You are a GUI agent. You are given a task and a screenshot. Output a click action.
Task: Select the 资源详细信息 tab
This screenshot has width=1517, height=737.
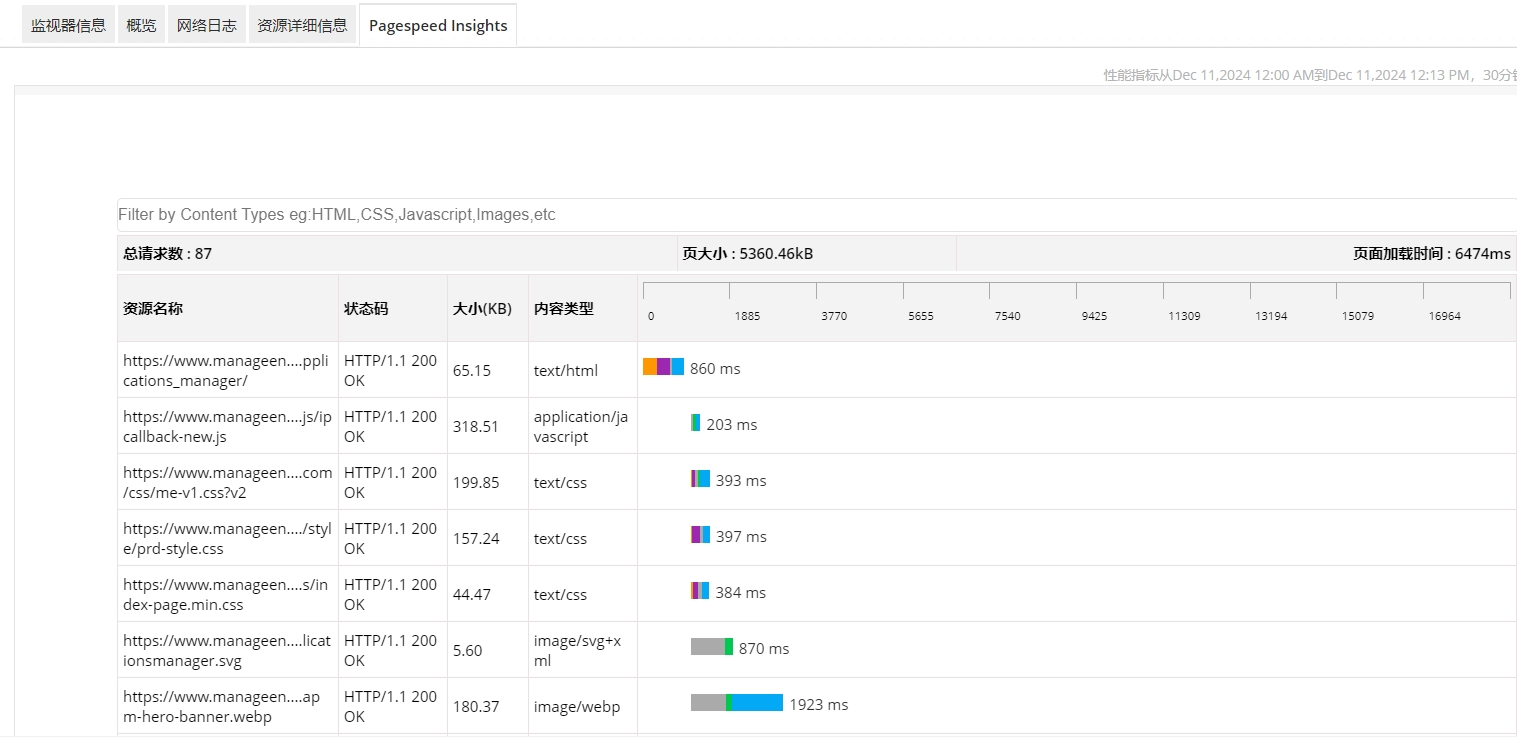click(x=302, y=26)
